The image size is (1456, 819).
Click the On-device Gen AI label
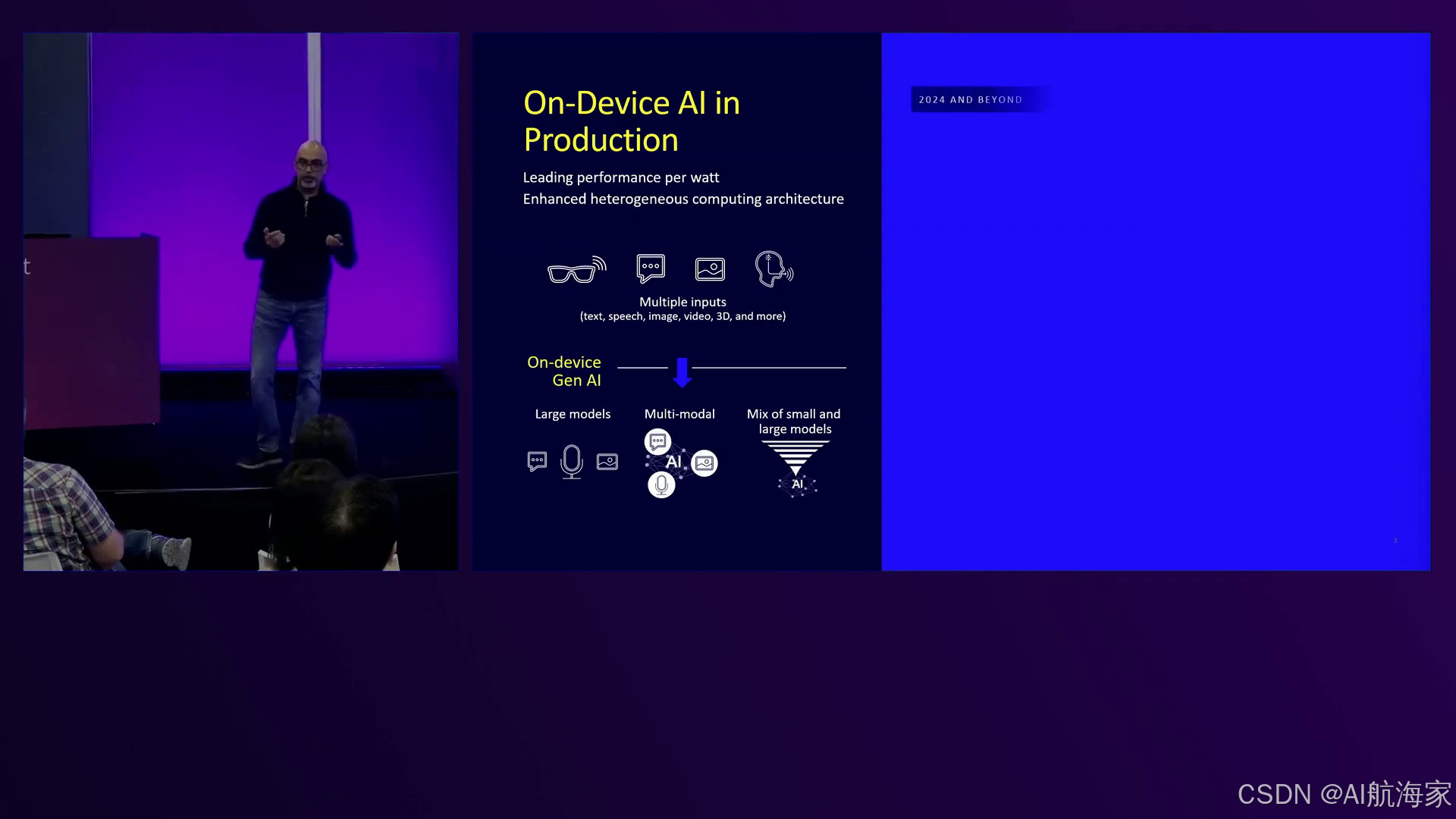(x=564, y=372)
